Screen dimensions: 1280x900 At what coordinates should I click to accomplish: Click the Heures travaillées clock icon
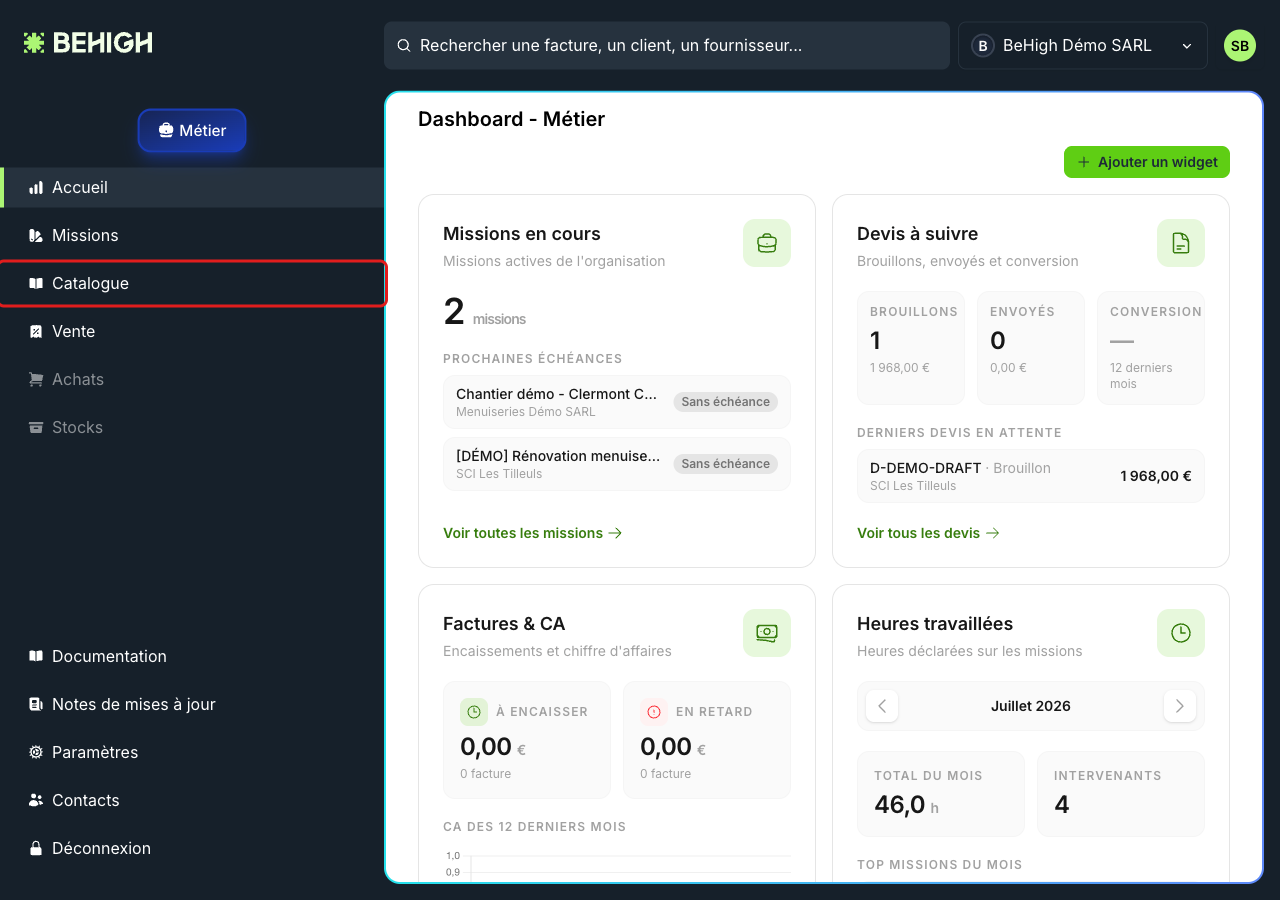[x=1181, y=633]
